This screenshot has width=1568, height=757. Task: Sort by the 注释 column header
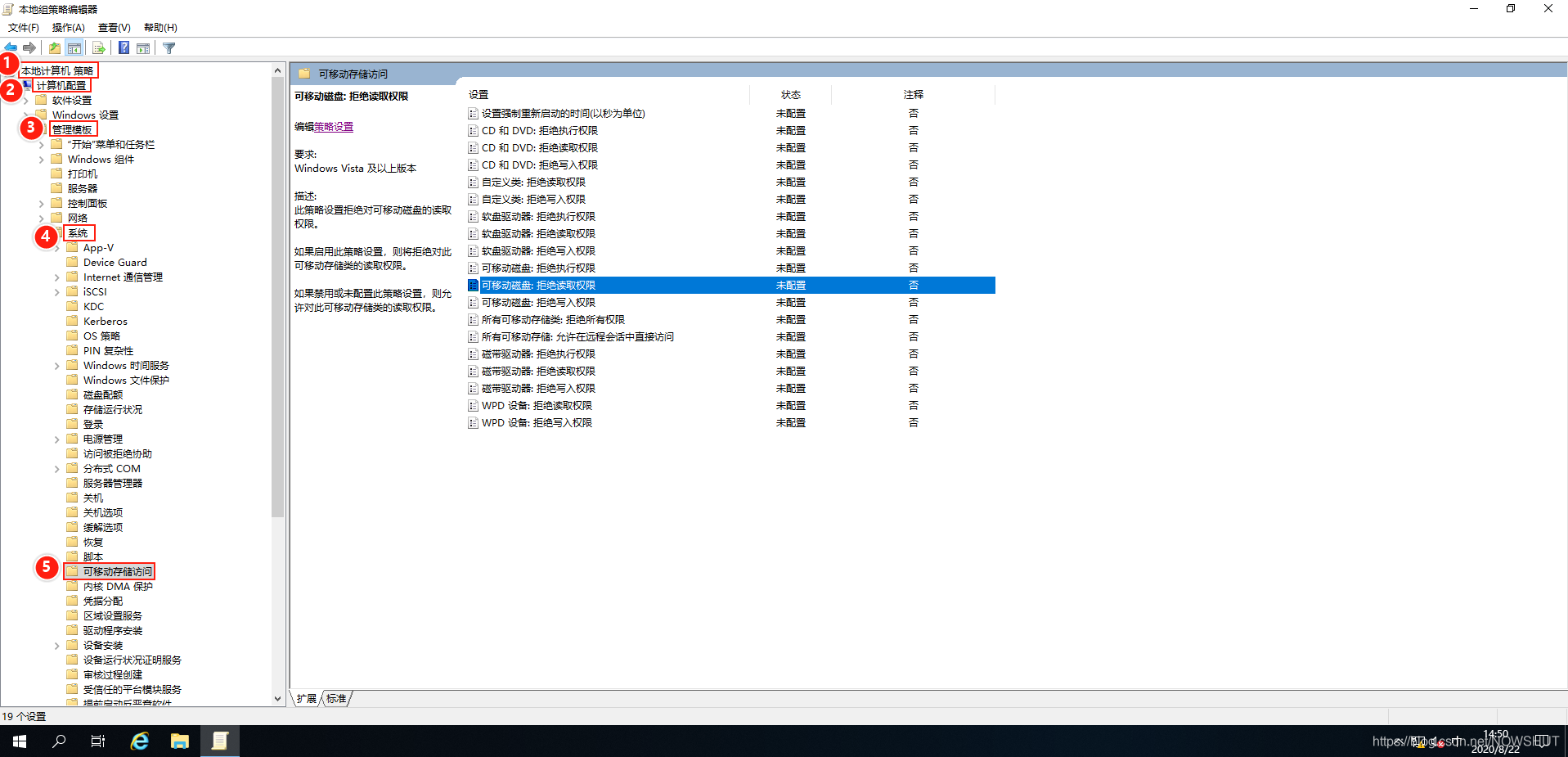coord(913,95)
